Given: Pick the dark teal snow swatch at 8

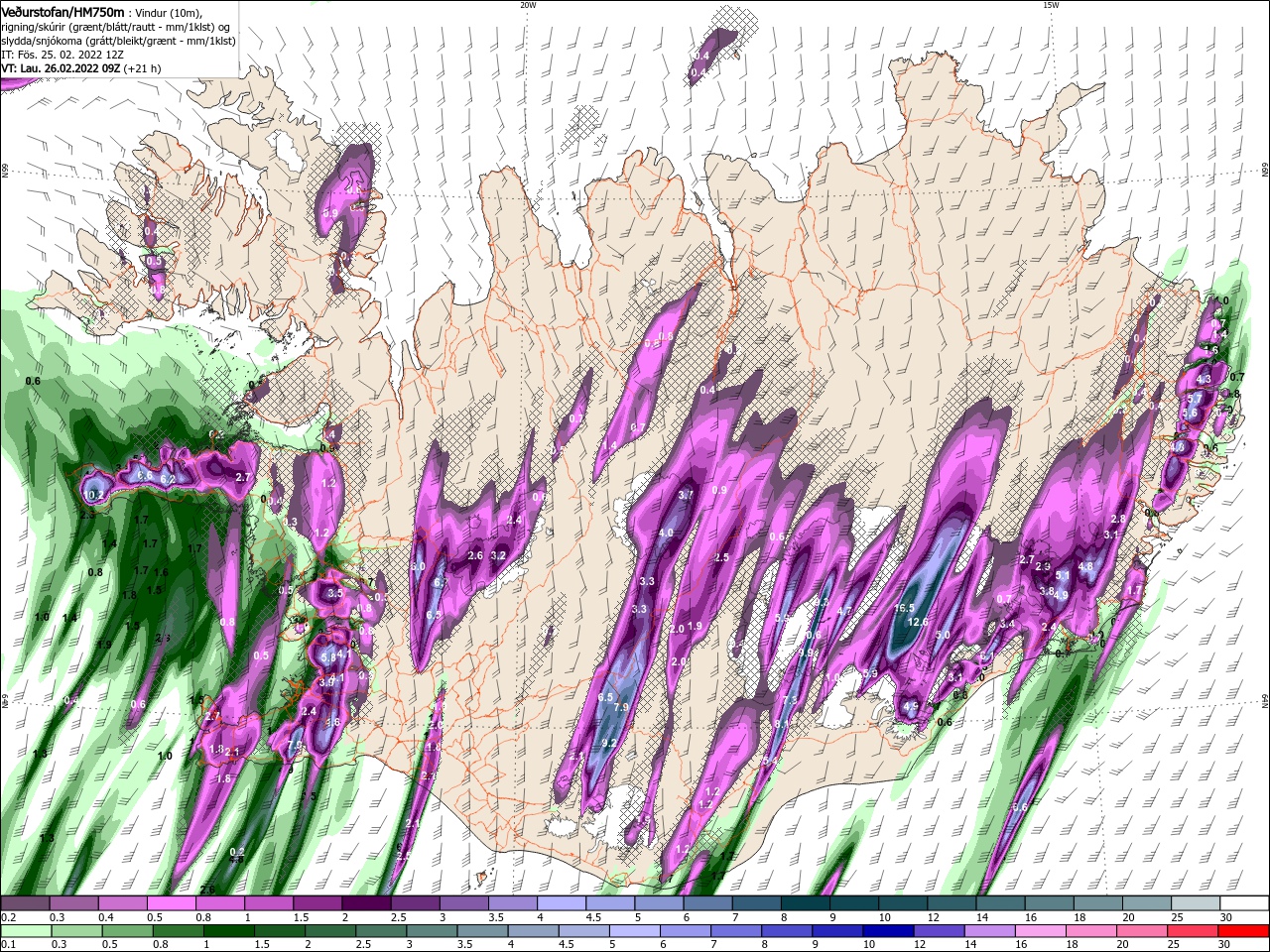Looking at the screenshot, I should pyautogui.click(x=805, y=903).
